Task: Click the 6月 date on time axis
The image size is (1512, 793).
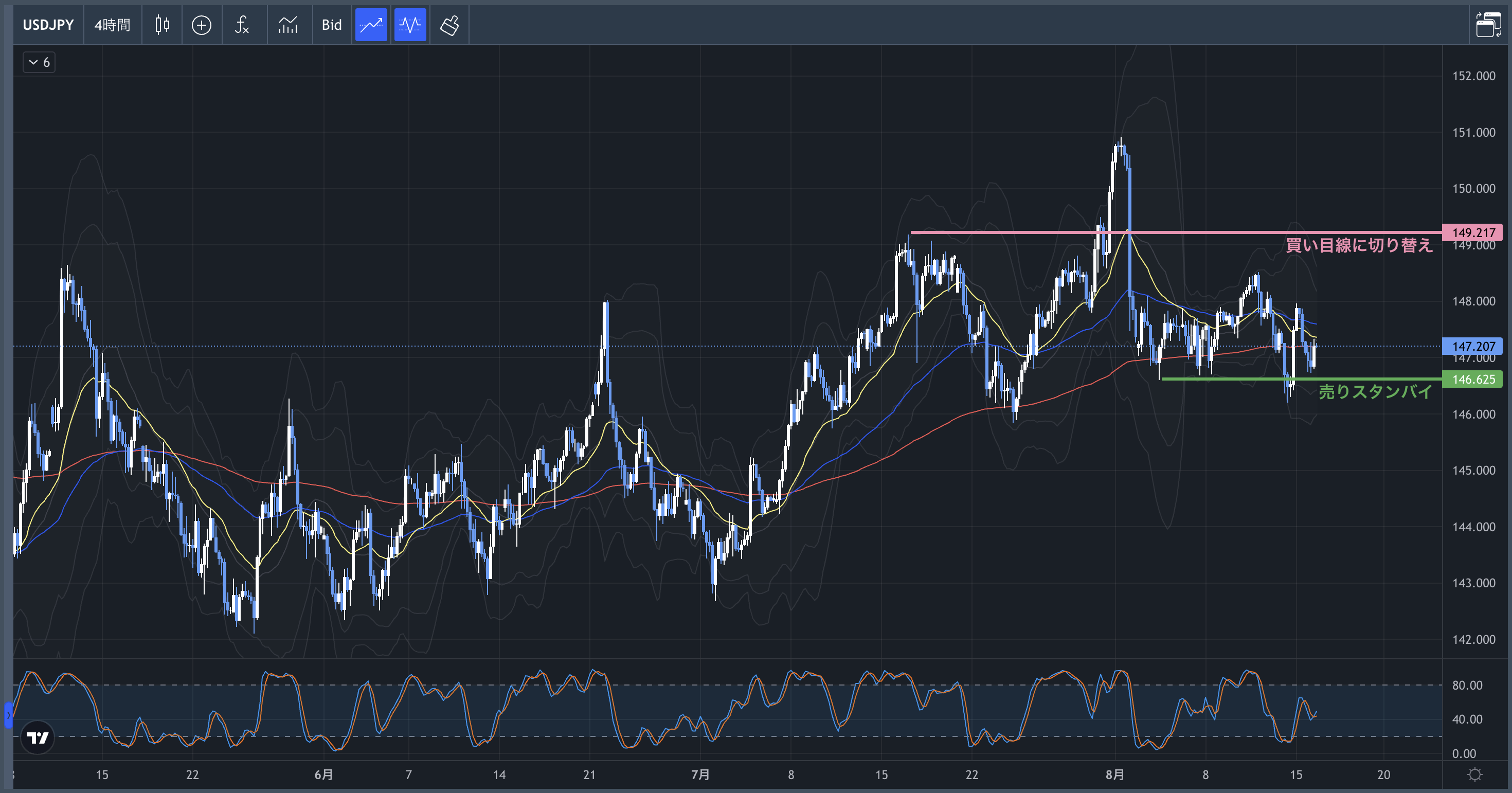Action: (323, 775)
